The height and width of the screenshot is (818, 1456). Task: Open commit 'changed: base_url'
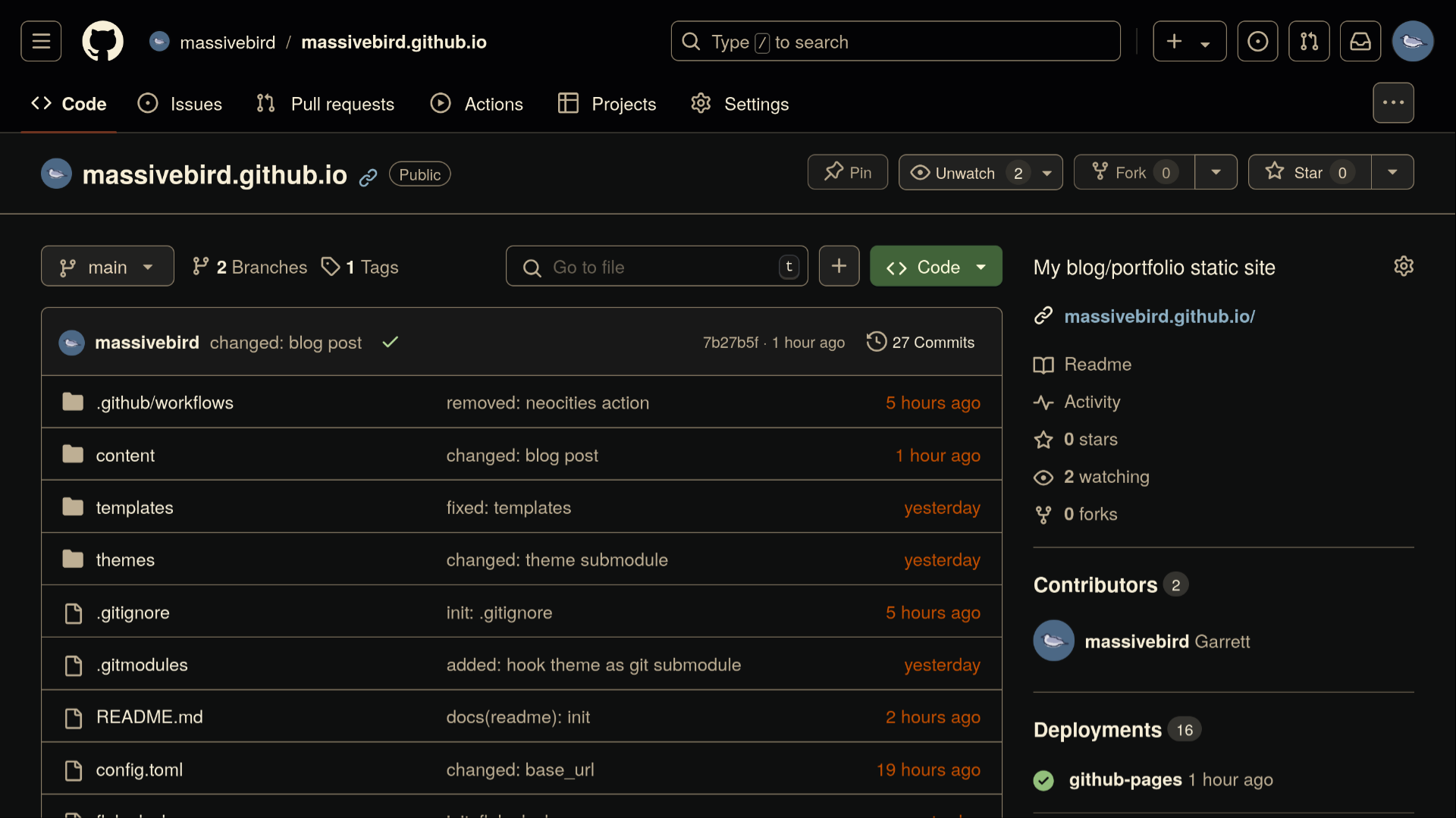[520, 770]
